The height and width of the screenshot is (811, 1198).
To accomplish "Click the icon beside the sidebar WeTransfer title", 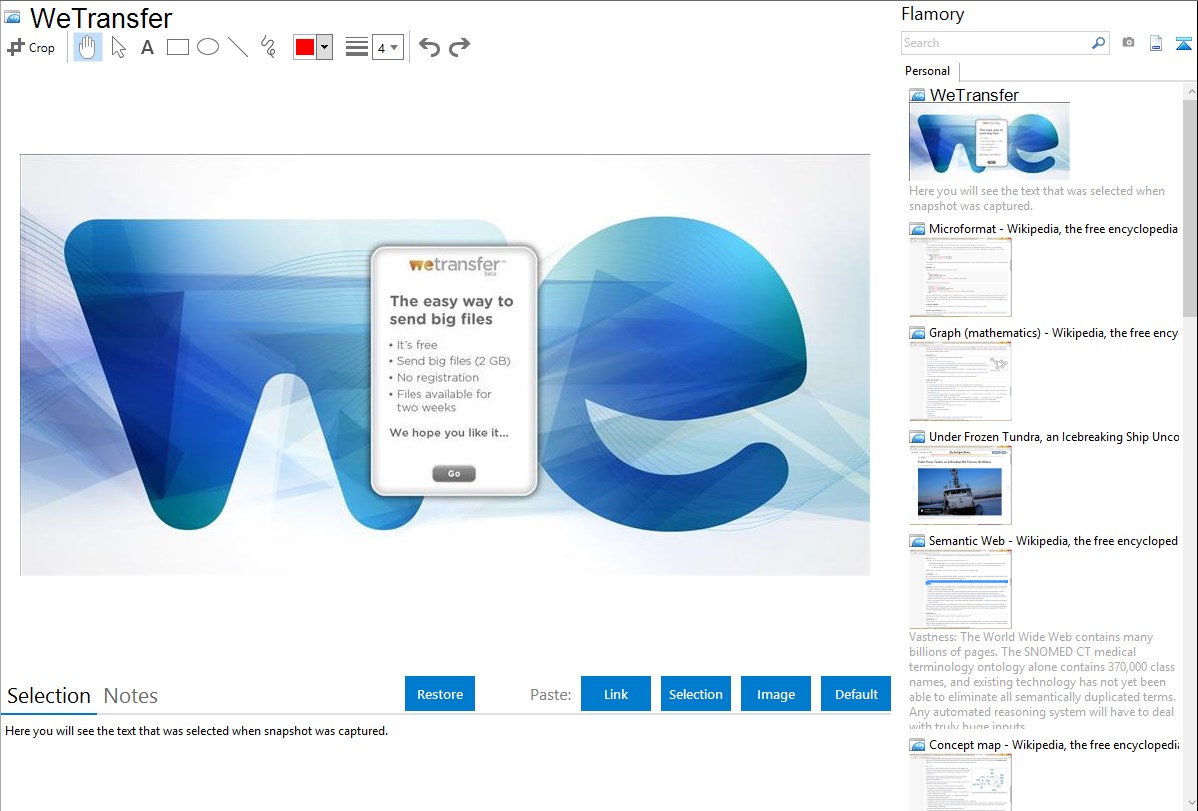I will 917,96.
